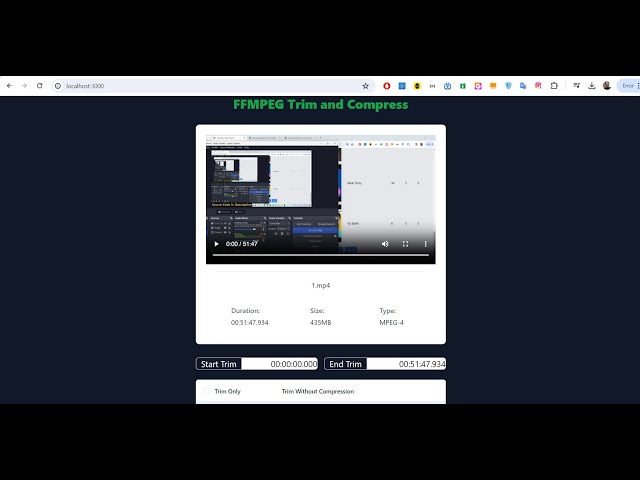The image size is (640, 480).
Task: Open the video player's three-dot options menu
Action: click(x=426, y=244)
